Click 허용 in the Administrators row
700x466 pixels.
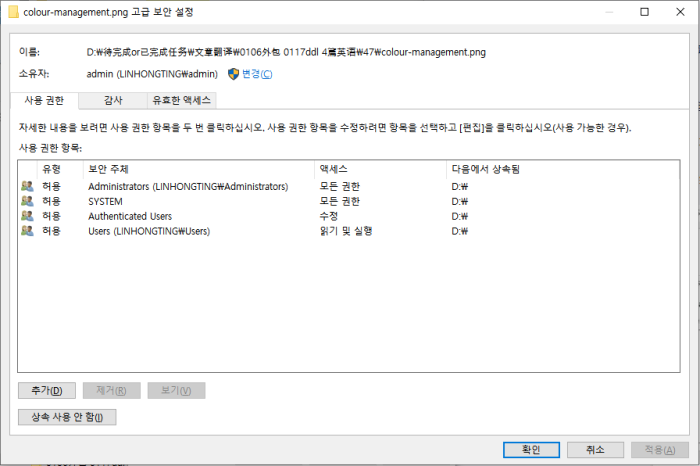coord(51,187)
